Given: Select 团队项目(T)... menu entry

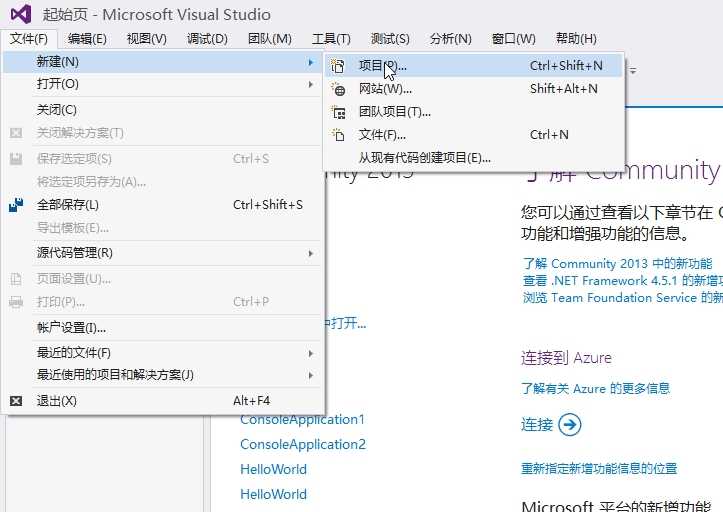Looking at the screenshot, I should [x=474, y=112].
